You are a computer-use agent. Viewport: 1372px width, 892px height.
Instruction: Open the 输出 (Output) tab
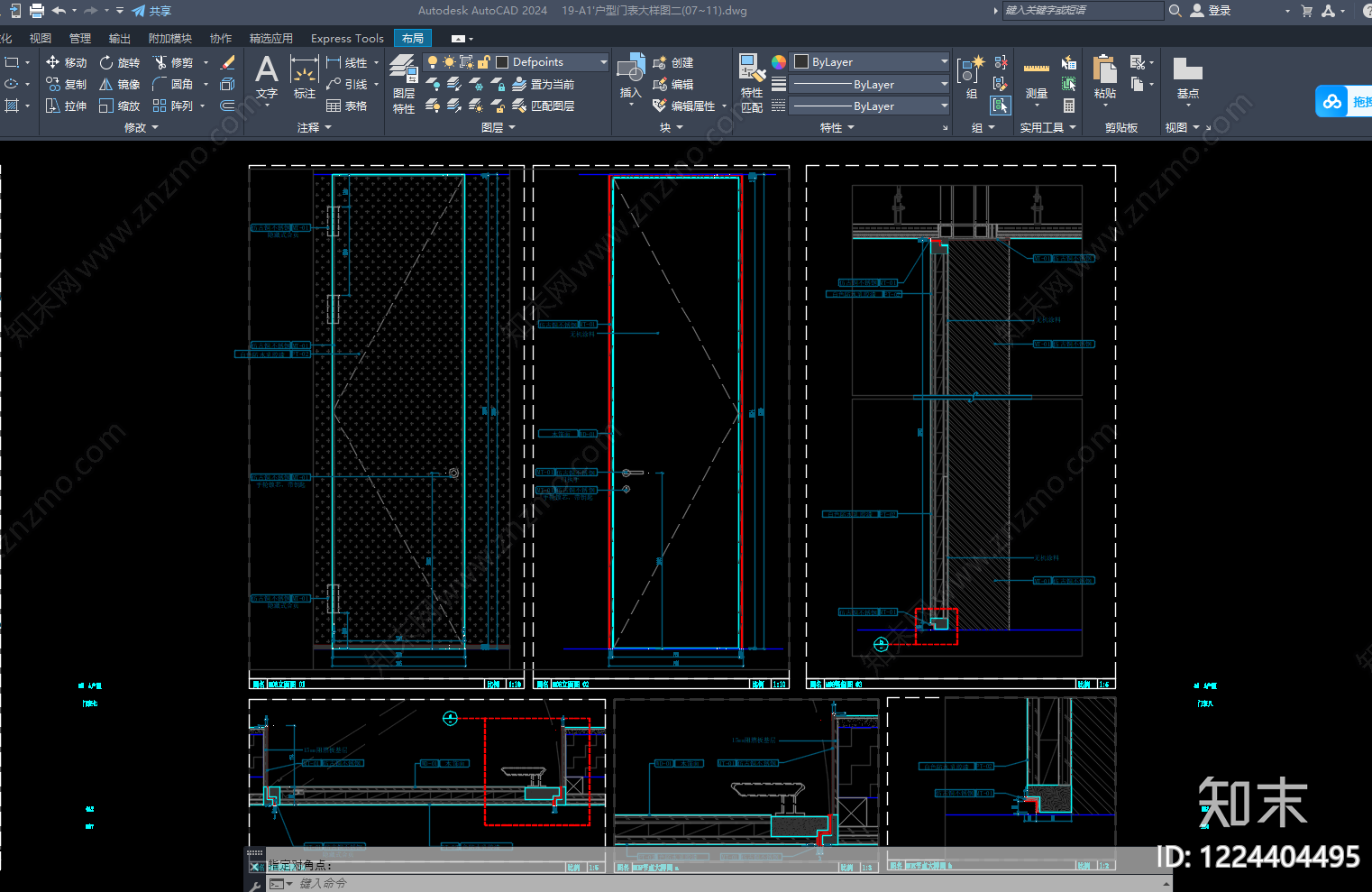(119, 39)
